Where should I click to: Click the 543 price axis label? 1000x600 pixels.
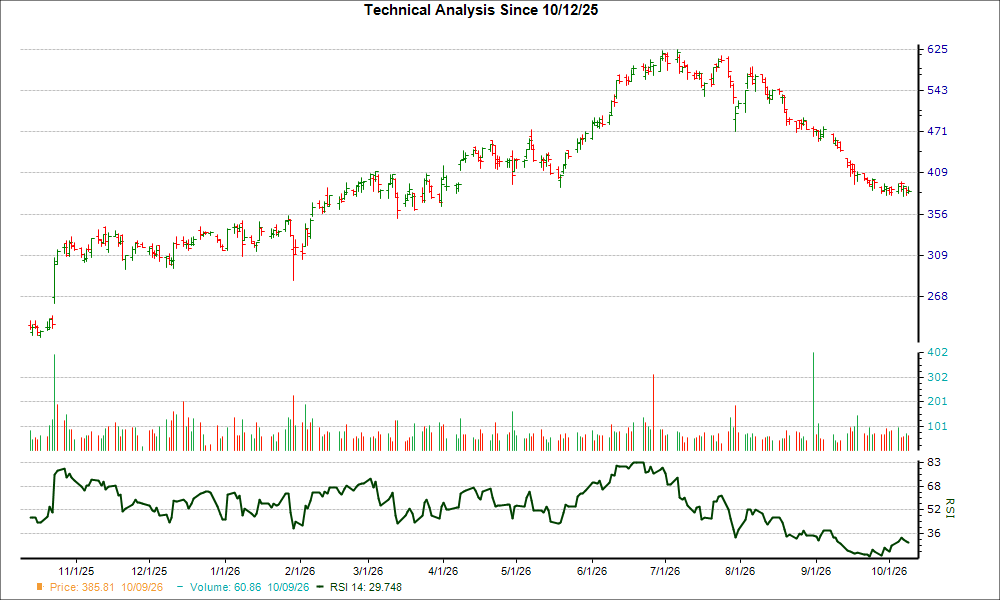[937, 91]
